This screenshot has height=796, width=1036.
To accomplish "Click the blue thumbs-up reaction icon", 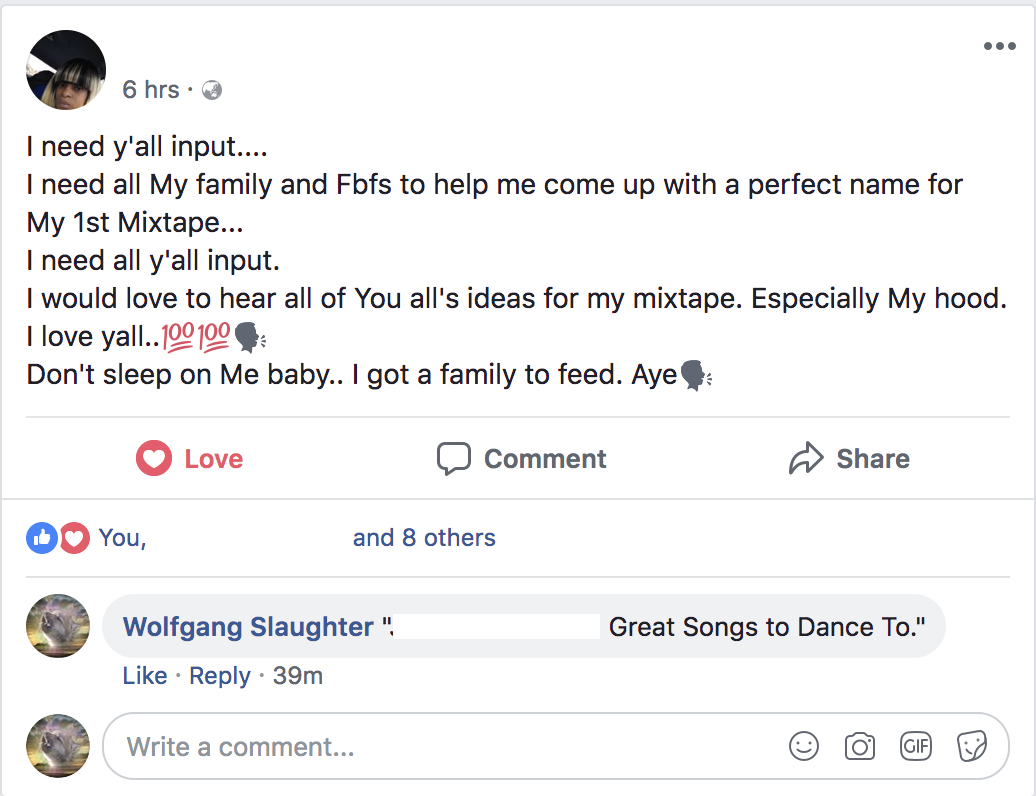I will (41, 538).
